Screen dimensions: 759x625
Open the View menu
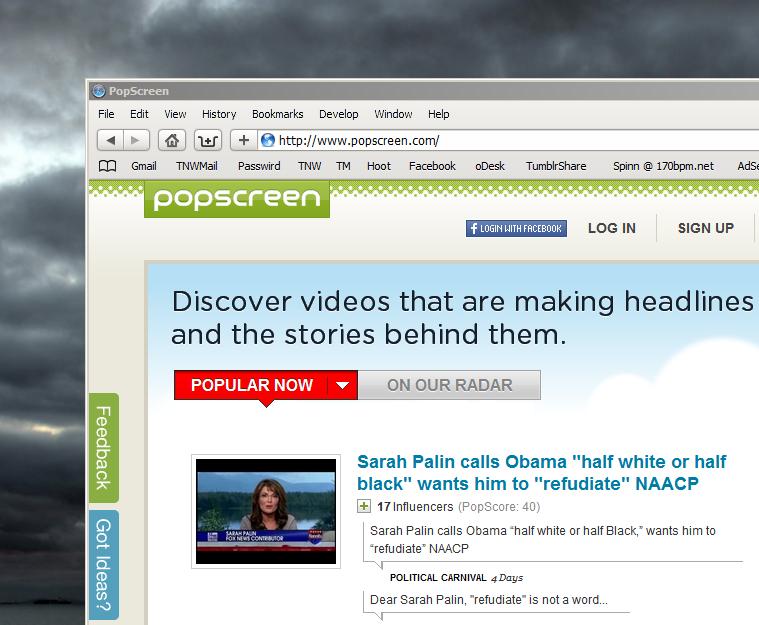click(175, 114)
